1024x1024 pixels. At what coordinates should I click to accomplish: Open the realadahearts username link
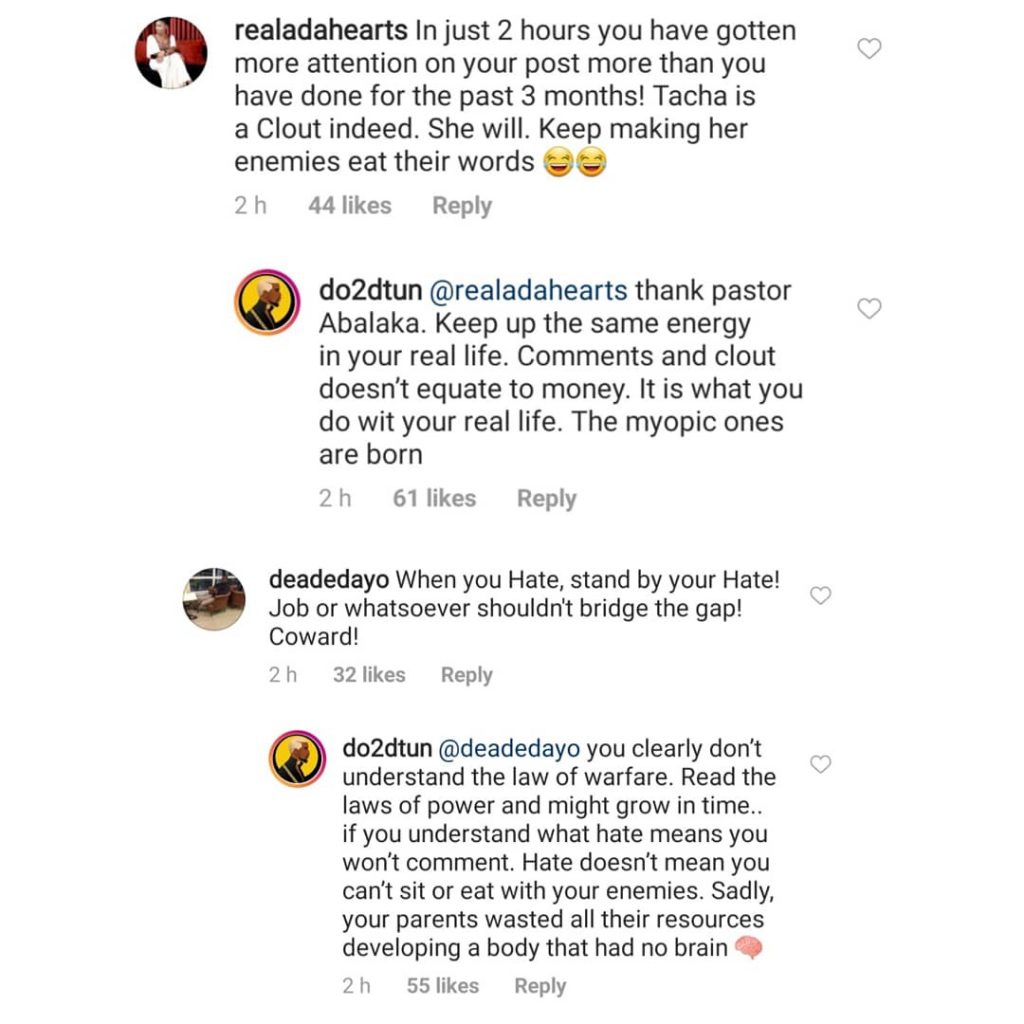[320, 31]
